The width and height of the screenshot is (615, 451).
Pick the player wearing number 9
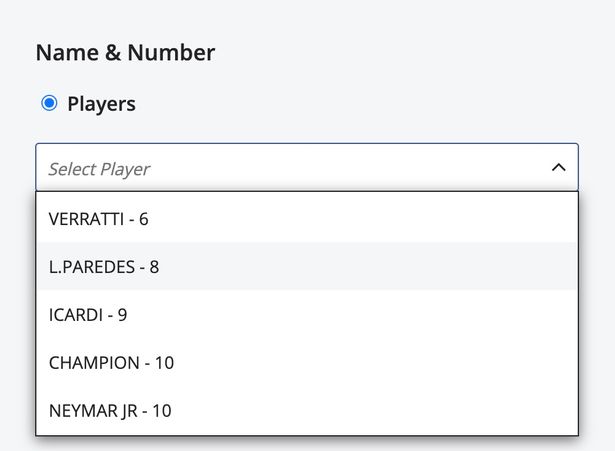point(88,315)
